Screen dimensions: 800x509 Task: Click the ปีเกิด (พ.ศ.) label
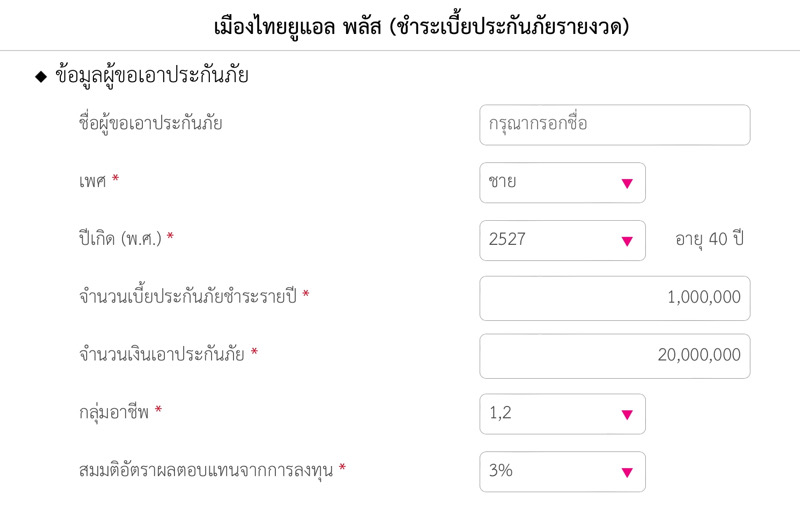(120, 240)
